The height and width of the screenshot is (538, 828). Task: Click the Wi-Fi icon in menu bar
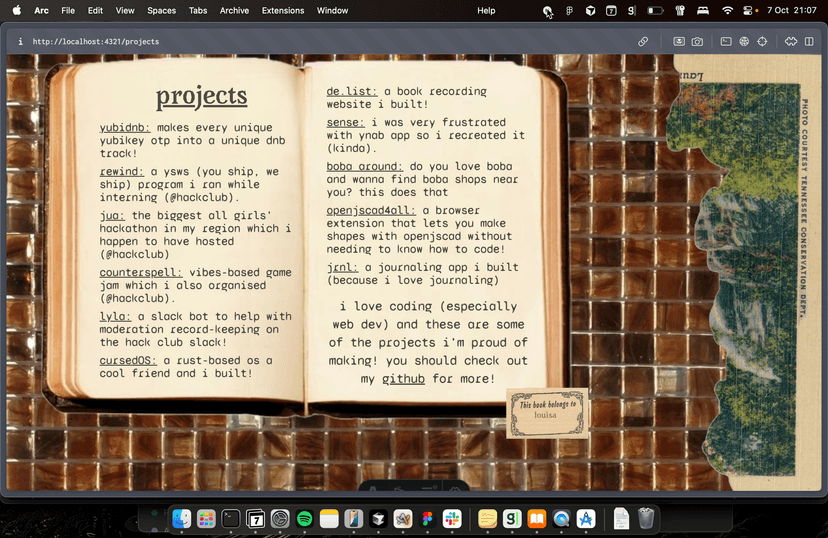(x=727, y=11)
